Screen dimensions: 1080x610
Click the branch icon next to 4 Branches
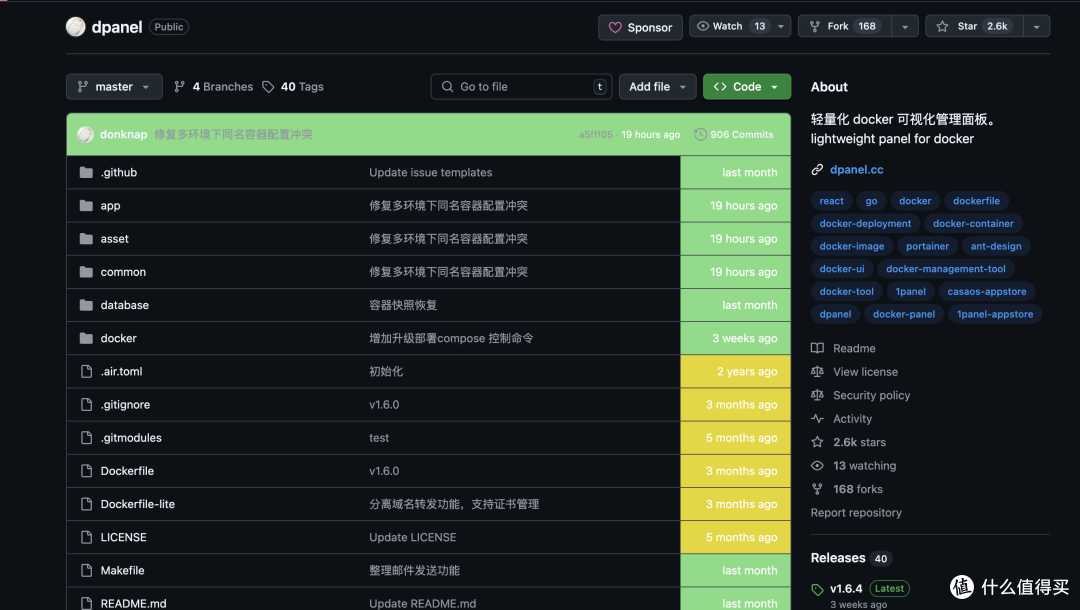coord(179,86)
